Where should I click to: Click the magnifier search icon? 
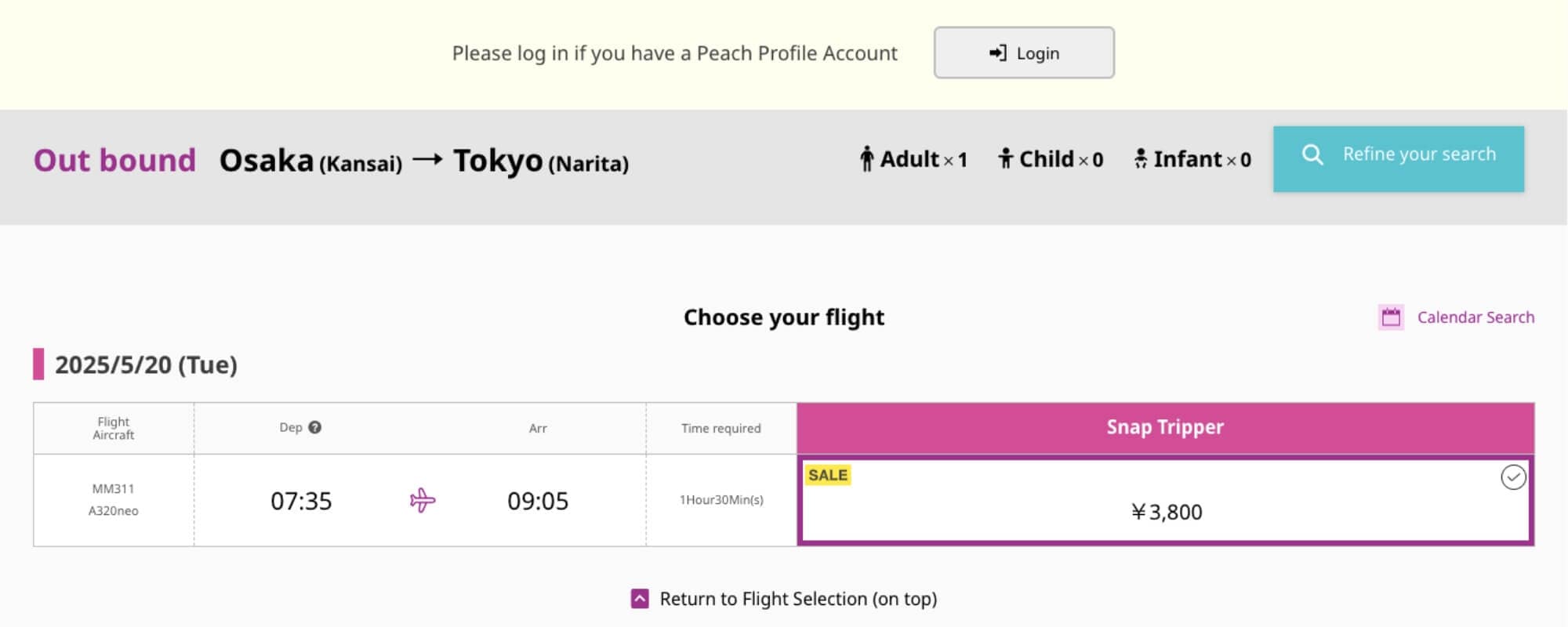point(1312,154)
